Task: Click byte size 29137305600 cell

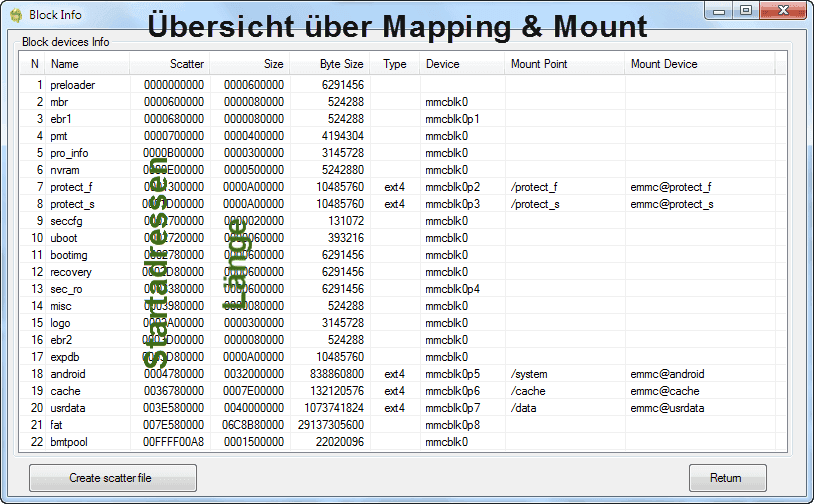Action: (331, 425)
